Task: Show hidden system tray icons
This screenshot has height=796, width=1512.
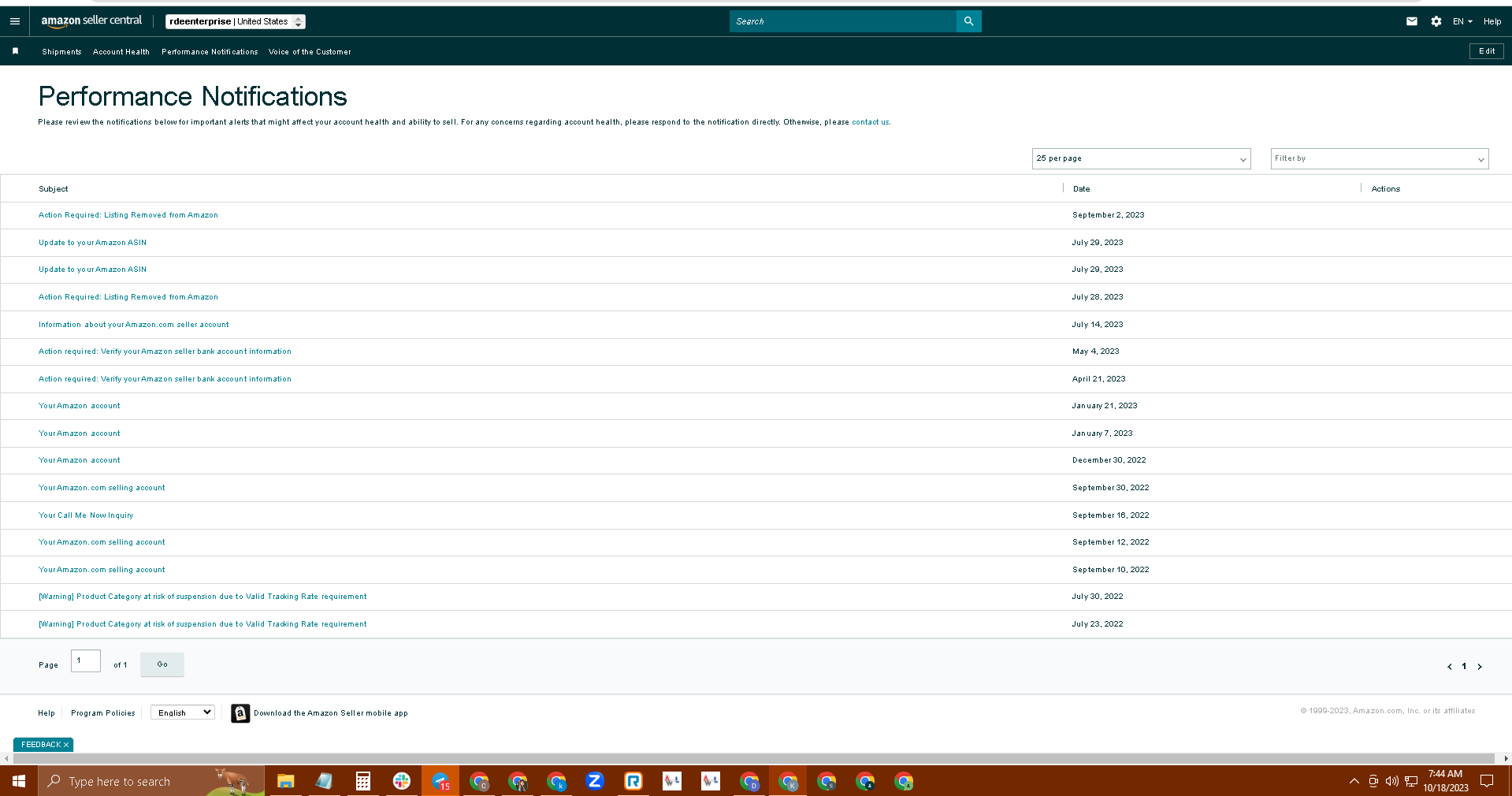Action: tap(1354, 781)
